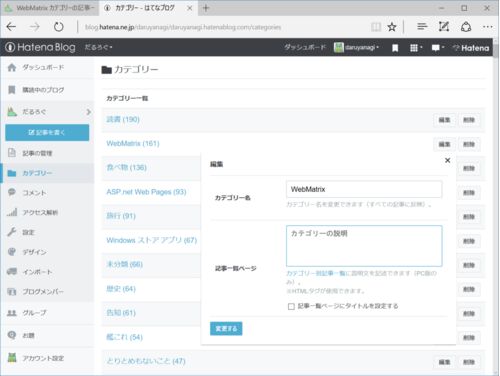Open the 告知 (61) category link
The height and width of the screenshot is (376, 500).
coord(121,313)
